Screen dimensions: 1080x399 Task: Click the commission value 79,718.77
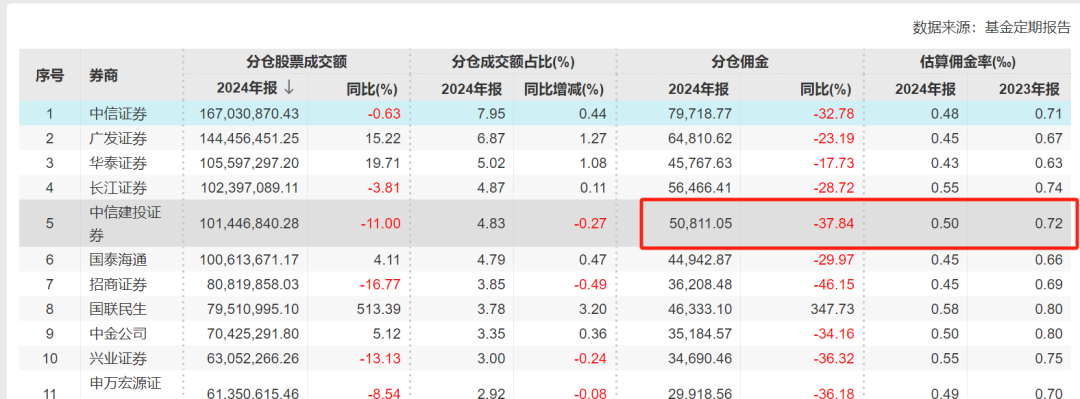click(x=700, y=113)
